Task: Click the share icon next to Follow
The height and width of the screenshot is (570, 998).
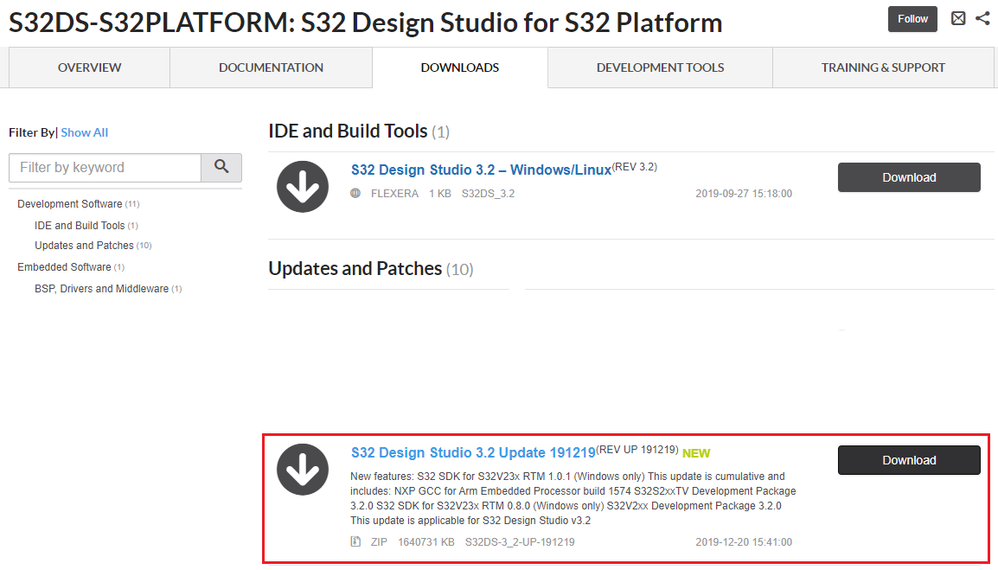Action: tap(983, 18)
